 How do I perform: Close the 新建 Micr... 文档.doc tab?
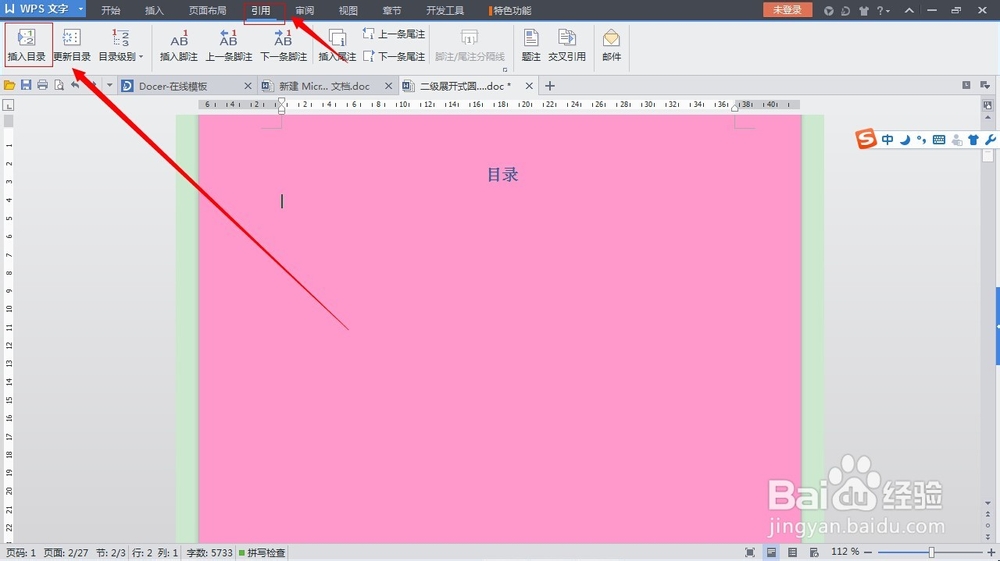point(388,85)
